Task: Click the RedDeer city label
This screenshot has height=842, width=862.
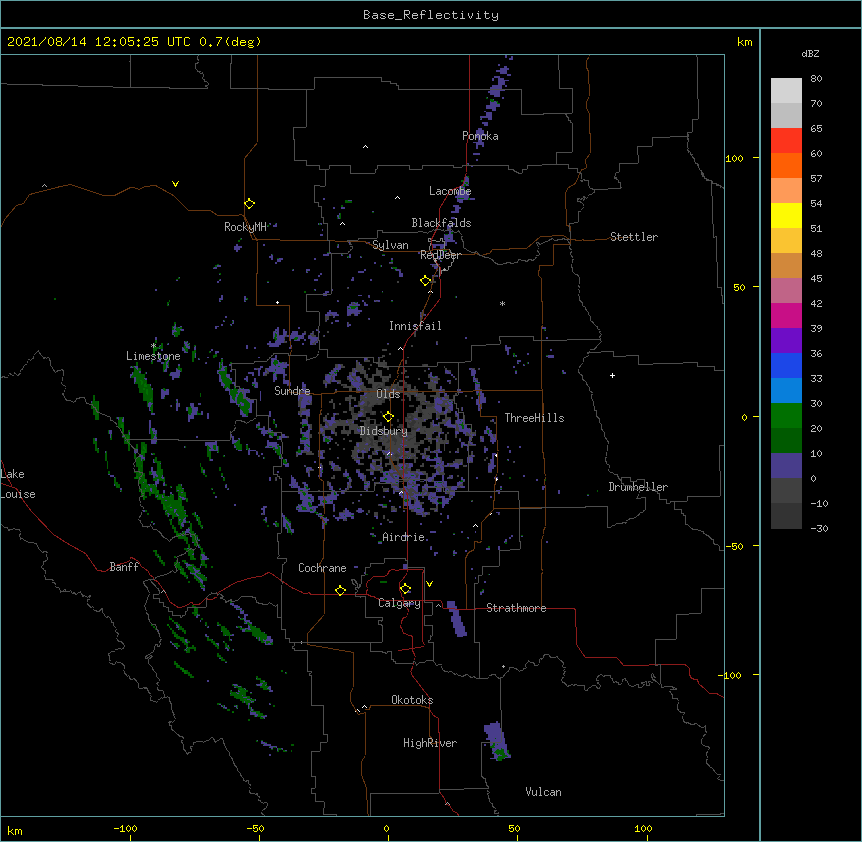Action: click(x=440, y=255)
